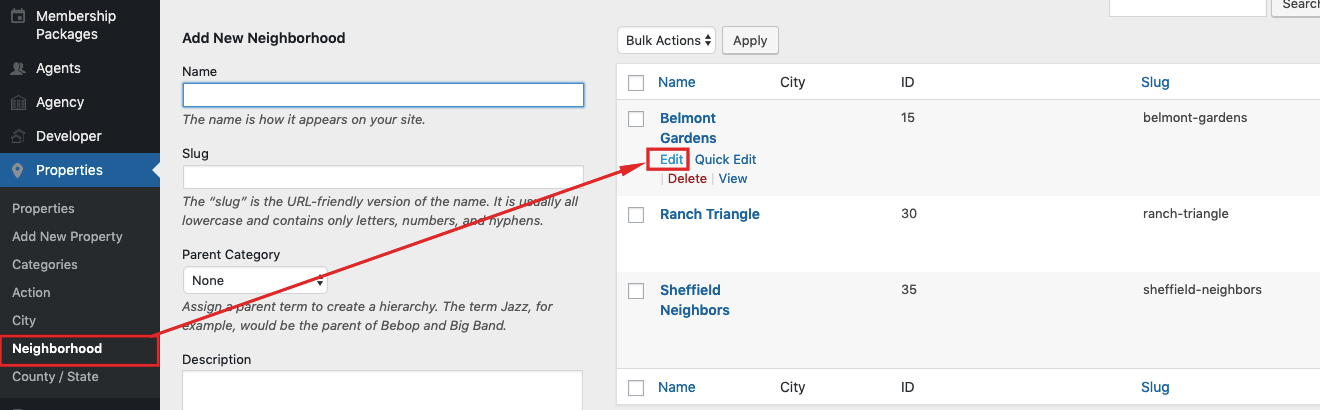
Task: Click the Developer house icon
Action: pyautogui.click(x=18, y=137)
